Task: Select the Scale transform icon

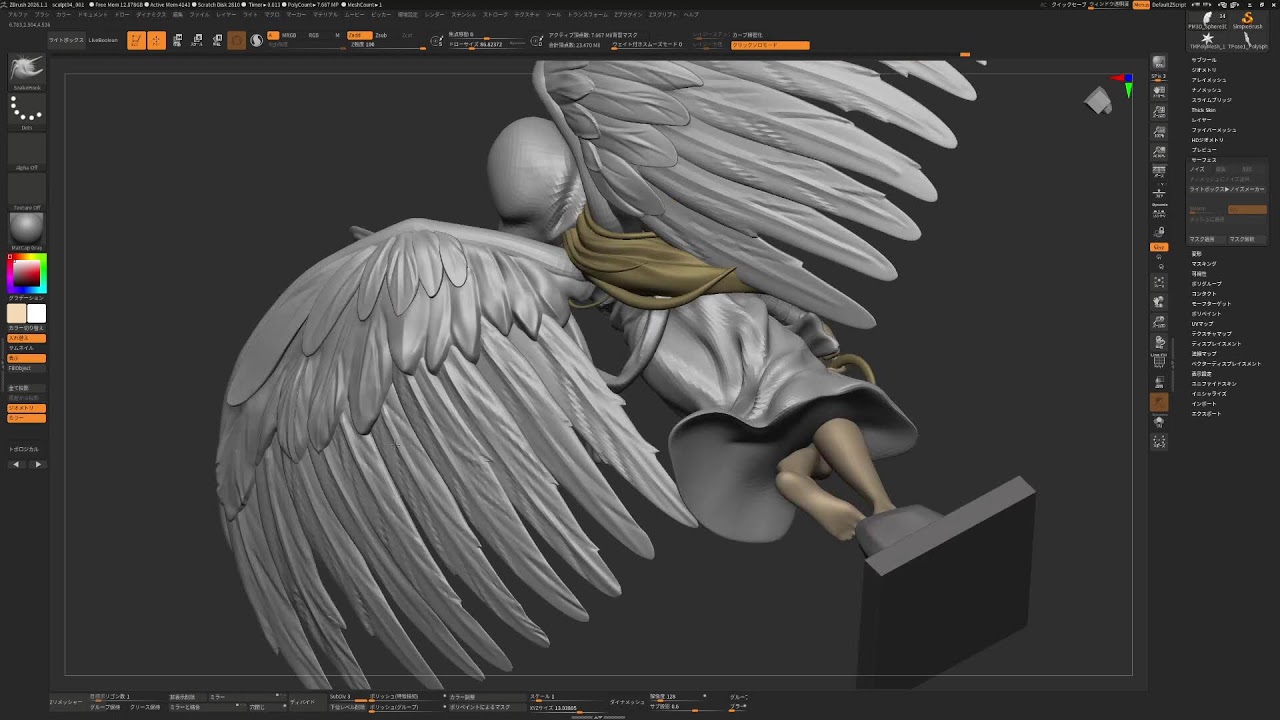Action: pyautogui.click(x=197, y=40)
